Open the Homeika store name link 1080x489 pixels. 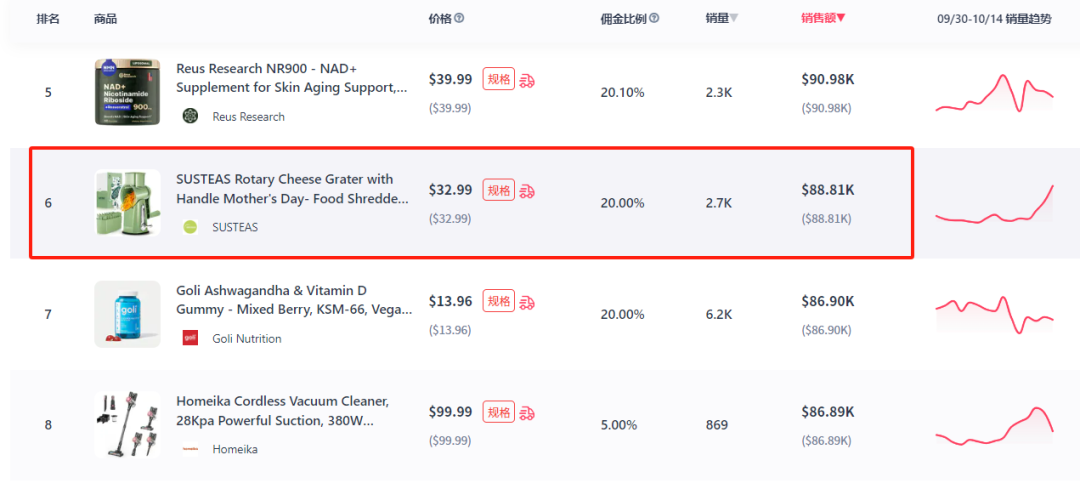(235, 449)
